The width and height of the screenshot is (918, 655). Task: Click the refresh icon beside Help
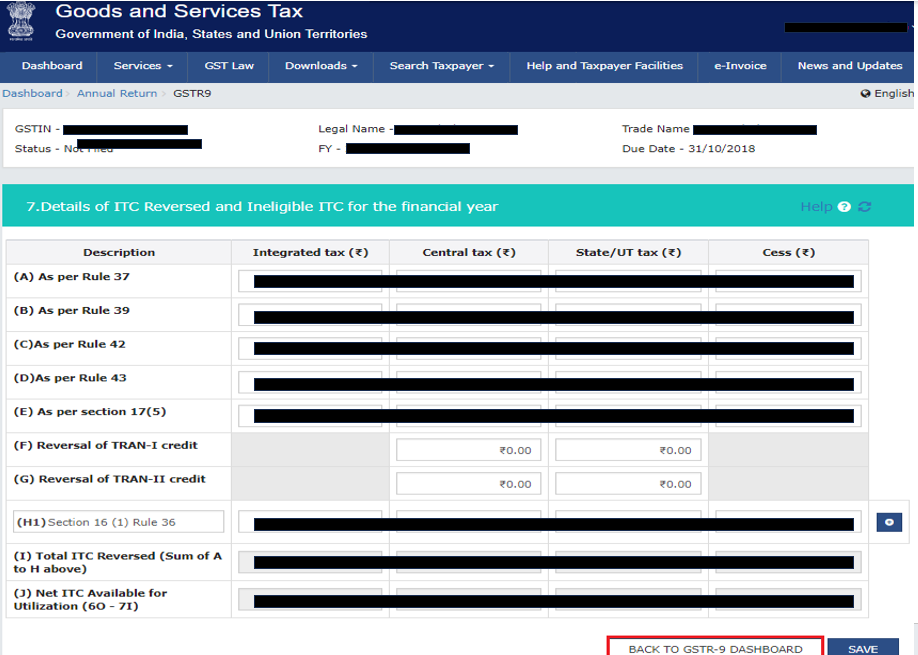click(x=865, y=207)
